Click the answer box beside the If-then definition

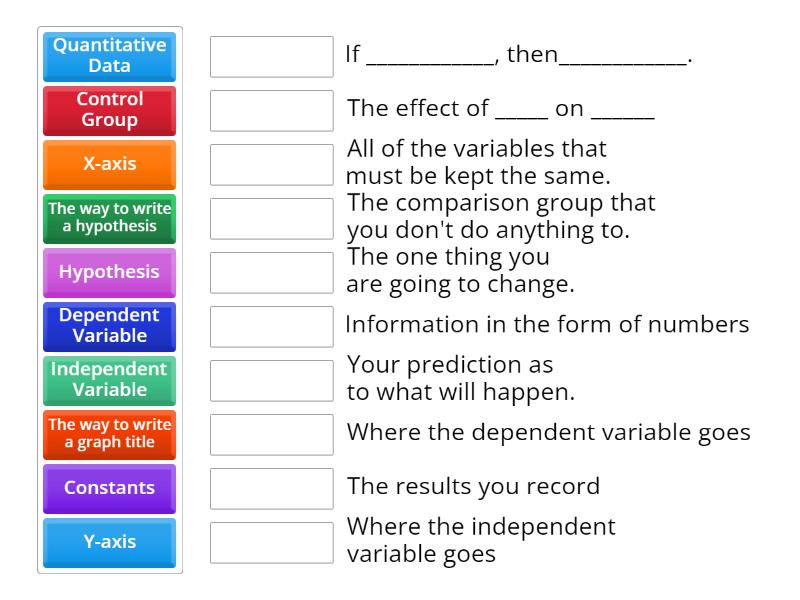click(270, 56)
